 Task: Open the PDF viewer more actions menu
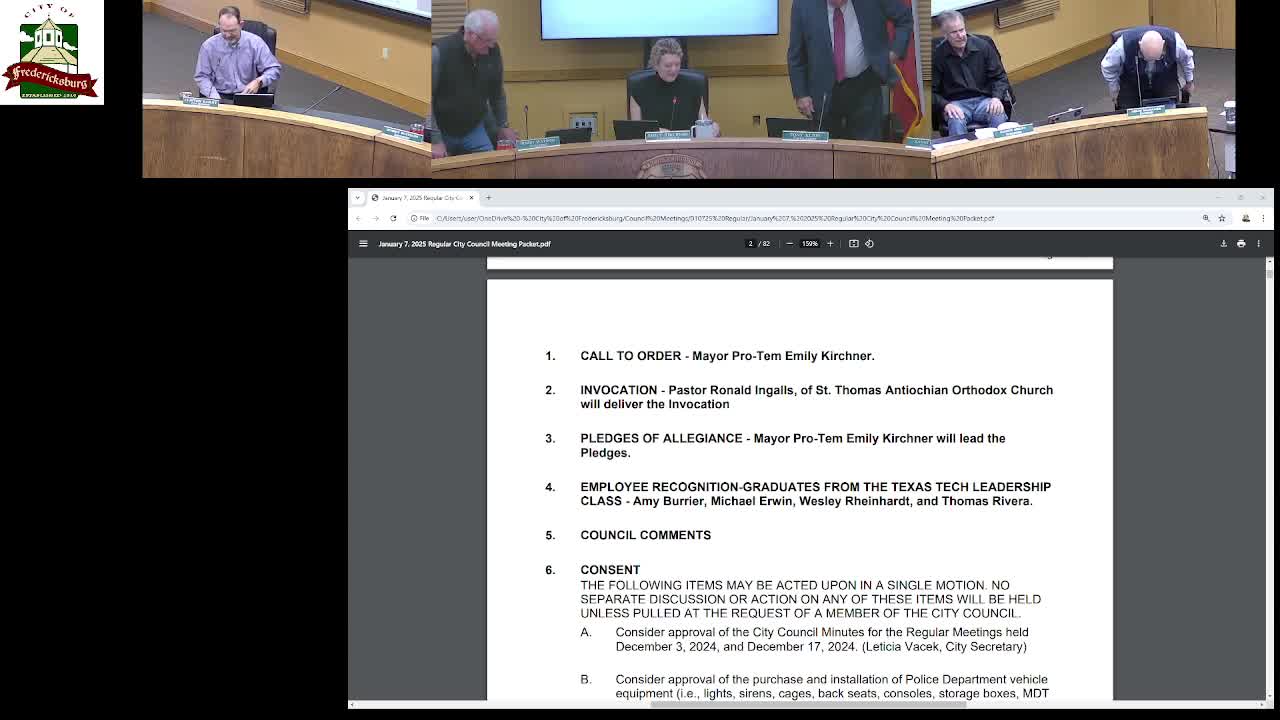point(1259,243)
